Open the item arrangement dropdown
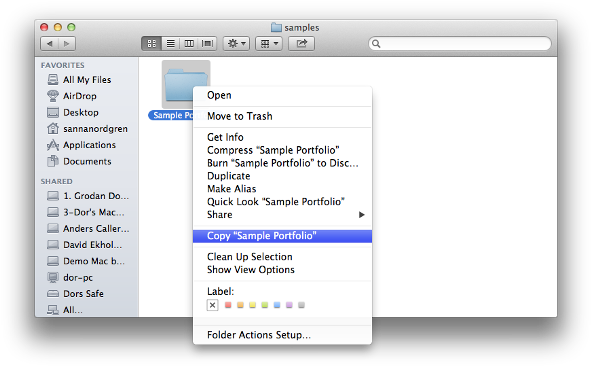This screenshot has height=366, width=591. click(269, 44)
